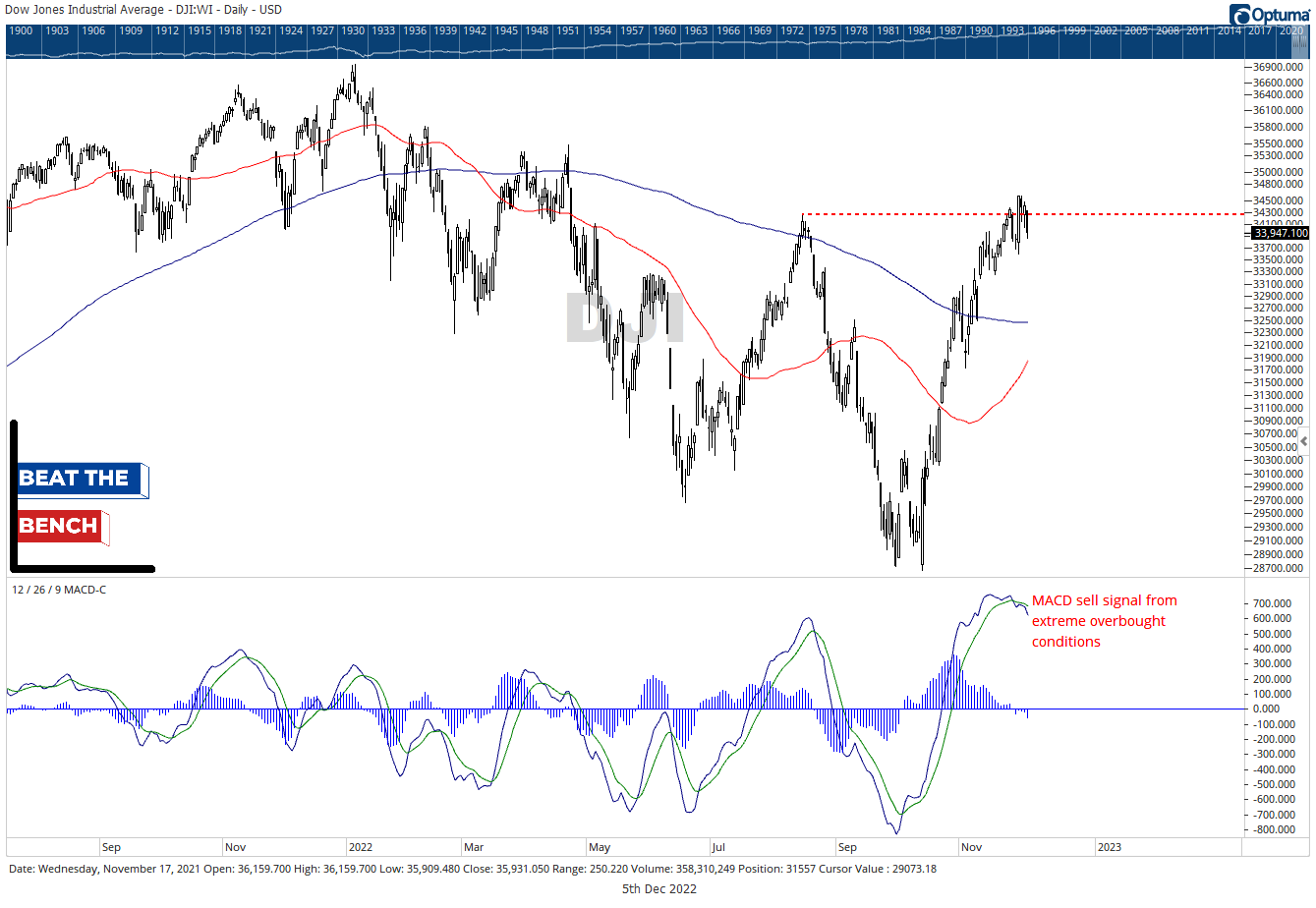Click the 36100.000 price axis label
Viewport: 1316px width, 908px height.
click(1280, 110)
